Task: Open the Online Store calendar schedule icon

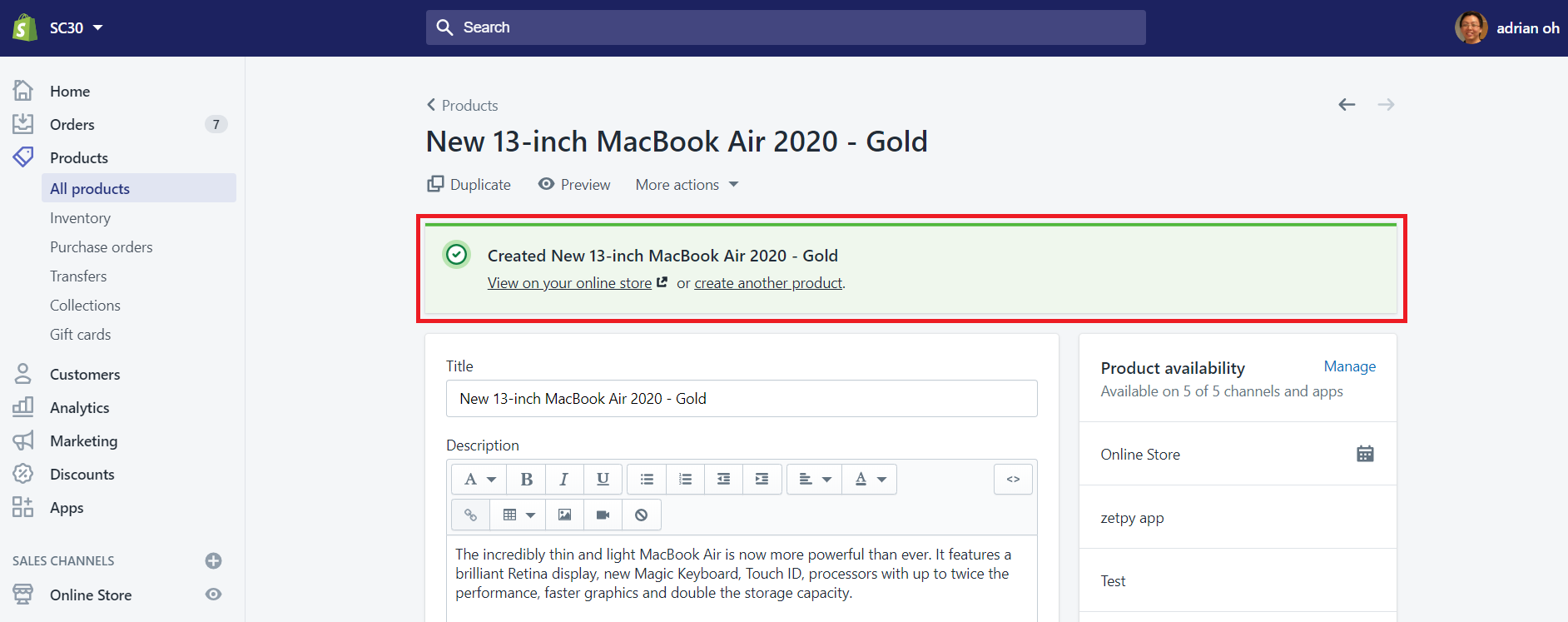Action: coord(1365,454)
